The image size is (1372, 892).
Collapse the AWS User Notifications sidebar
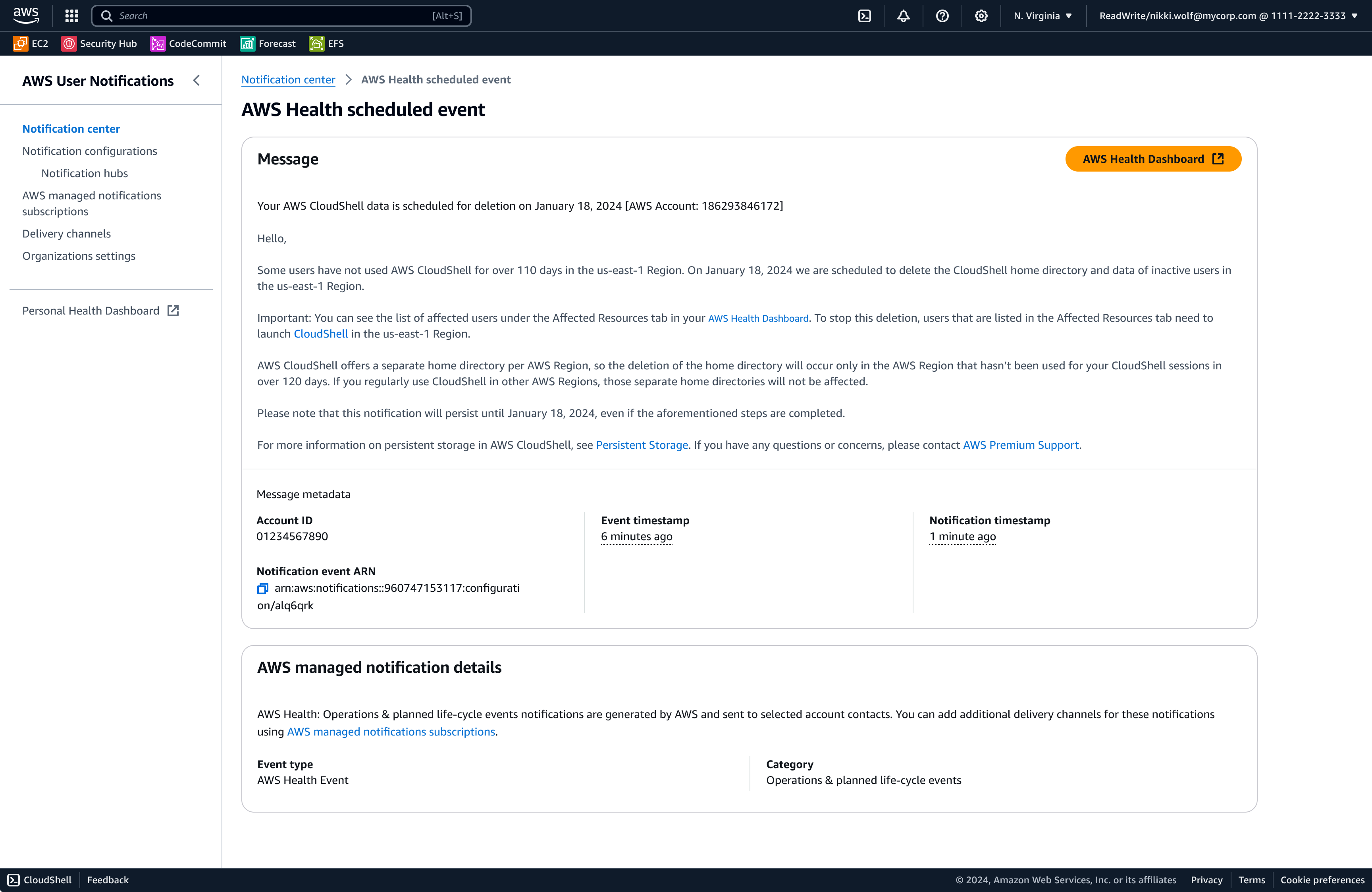coord(197,80)
